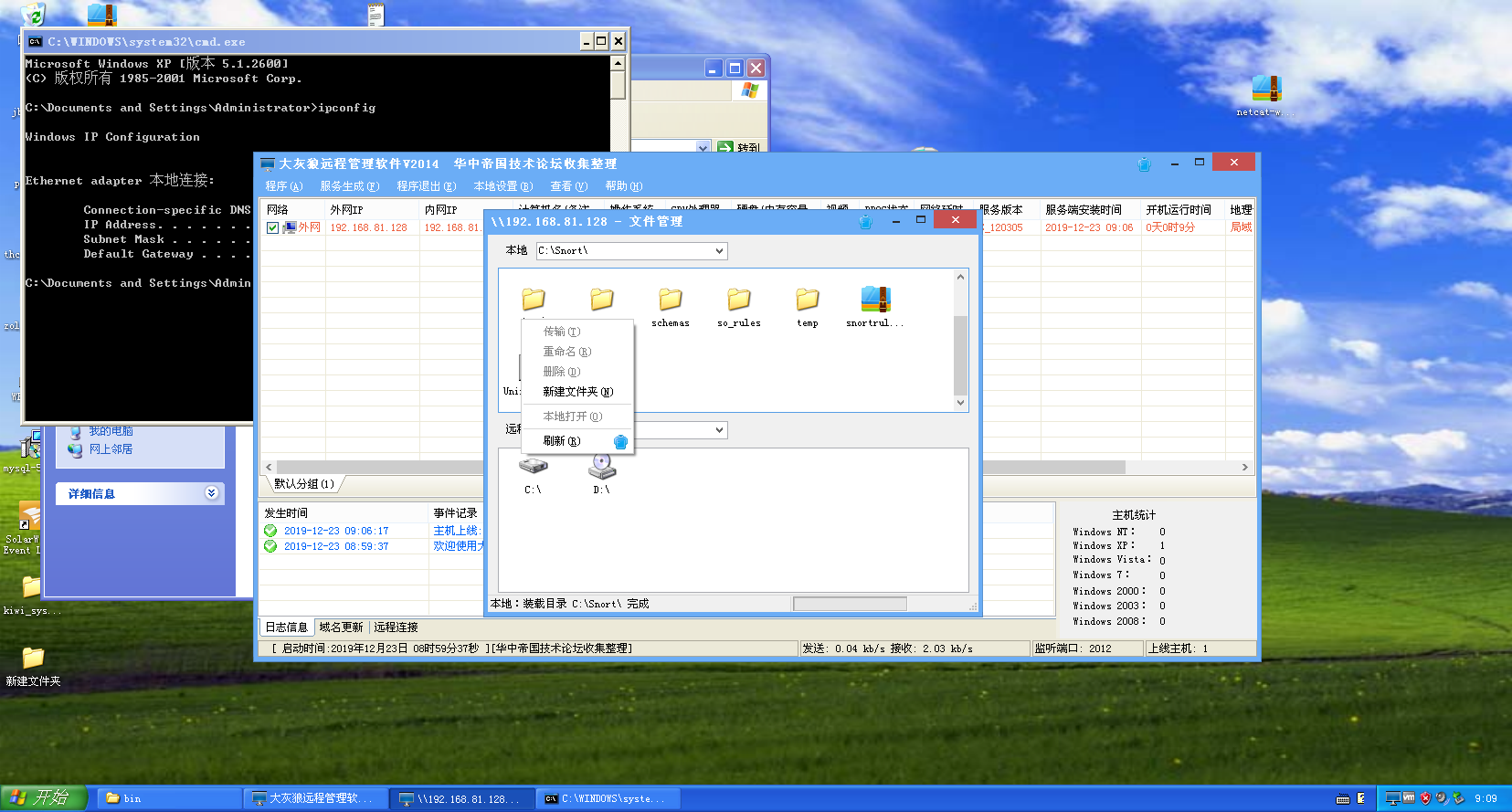Collapse the 详细信息 panel chevron

212,493
